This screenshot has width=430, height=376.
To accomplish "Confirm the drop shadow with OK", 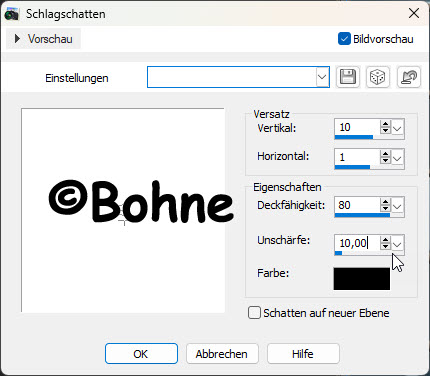I will 141,354.
